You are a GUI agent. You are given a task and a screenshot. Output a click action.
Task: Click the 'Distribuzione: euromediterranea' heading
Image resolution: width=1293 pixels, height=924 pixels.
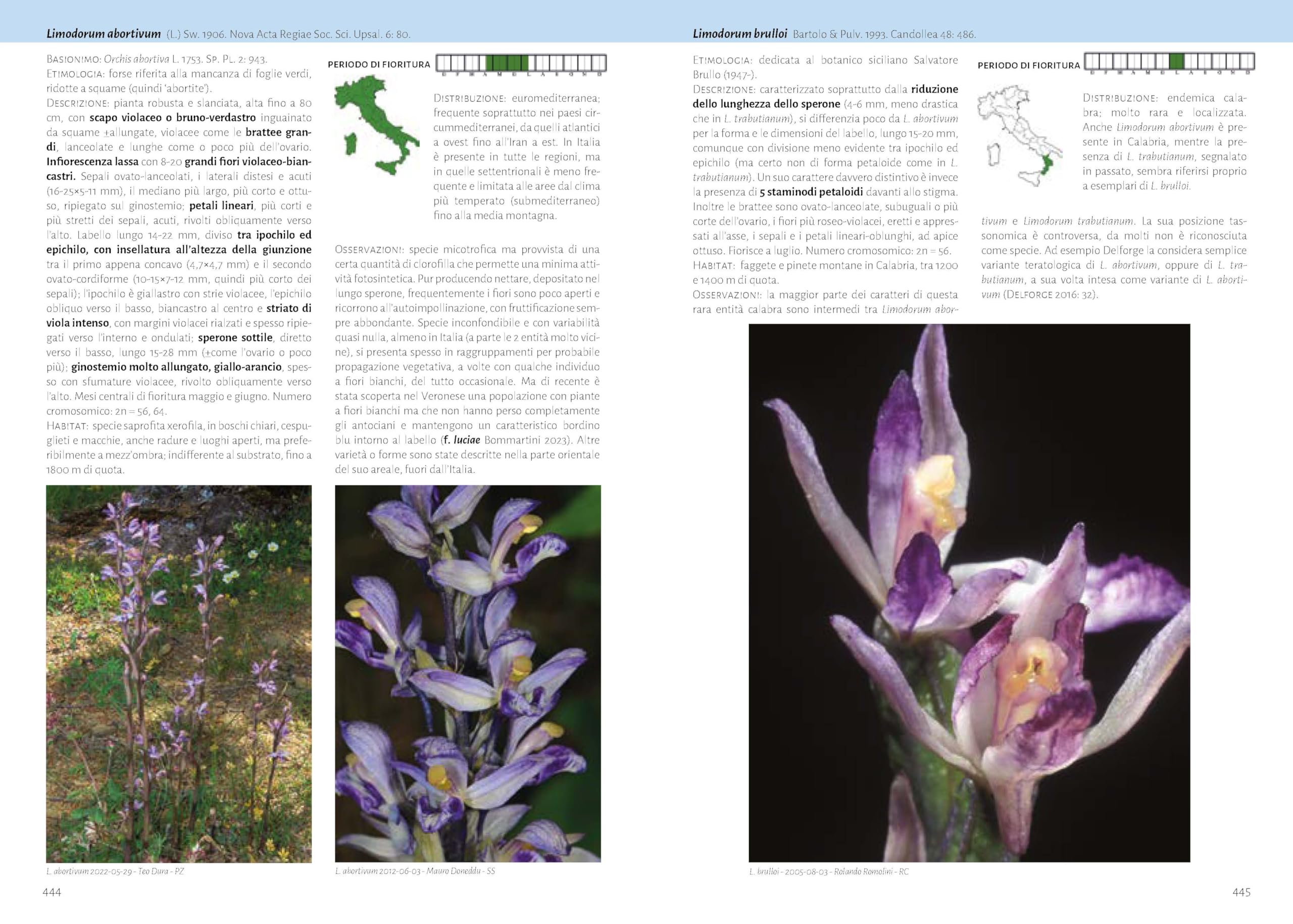click(517, 99)
